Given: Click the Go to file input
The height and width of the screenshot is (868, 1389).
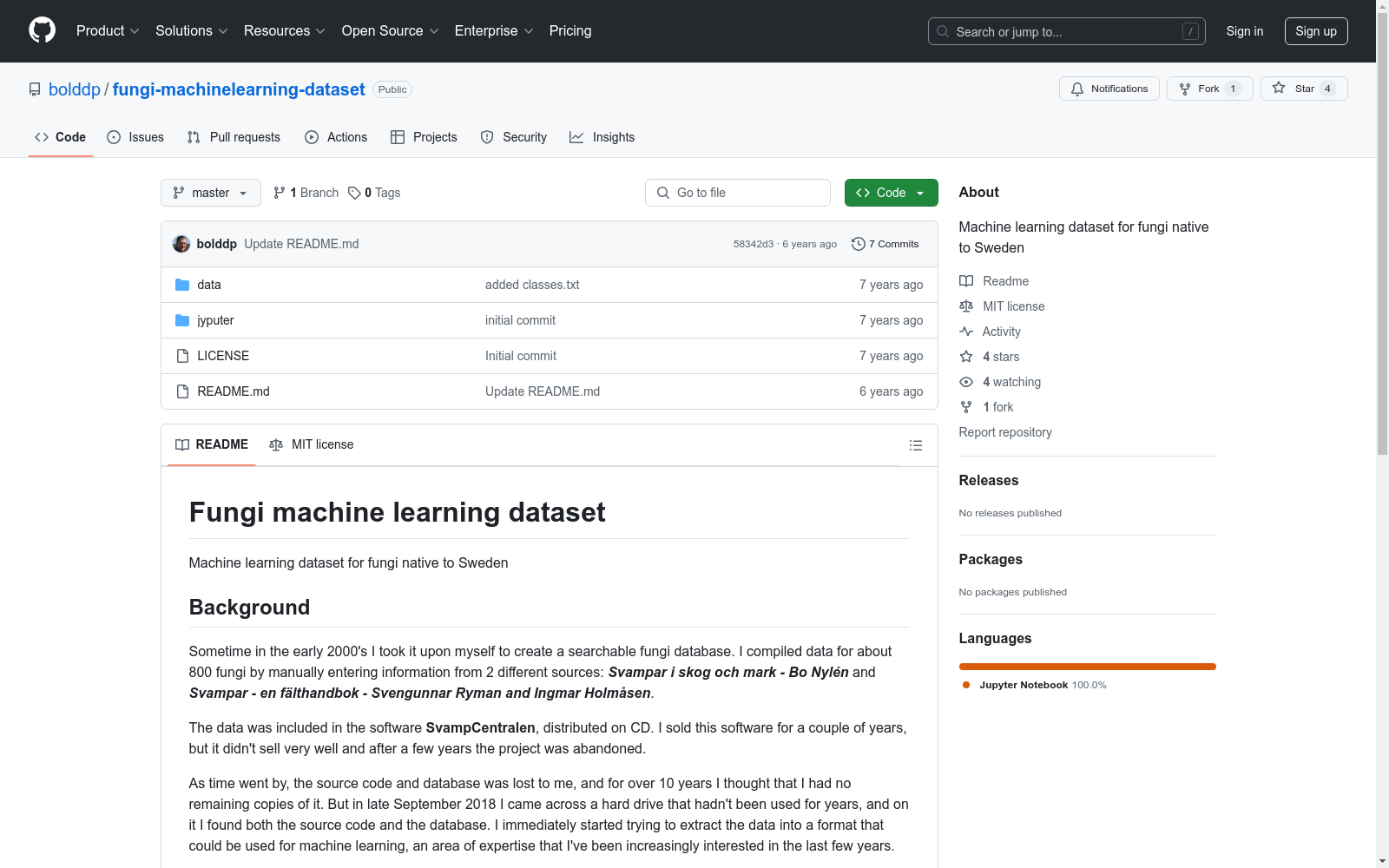Looking at the screenshot, I should (x=738, y=193).
